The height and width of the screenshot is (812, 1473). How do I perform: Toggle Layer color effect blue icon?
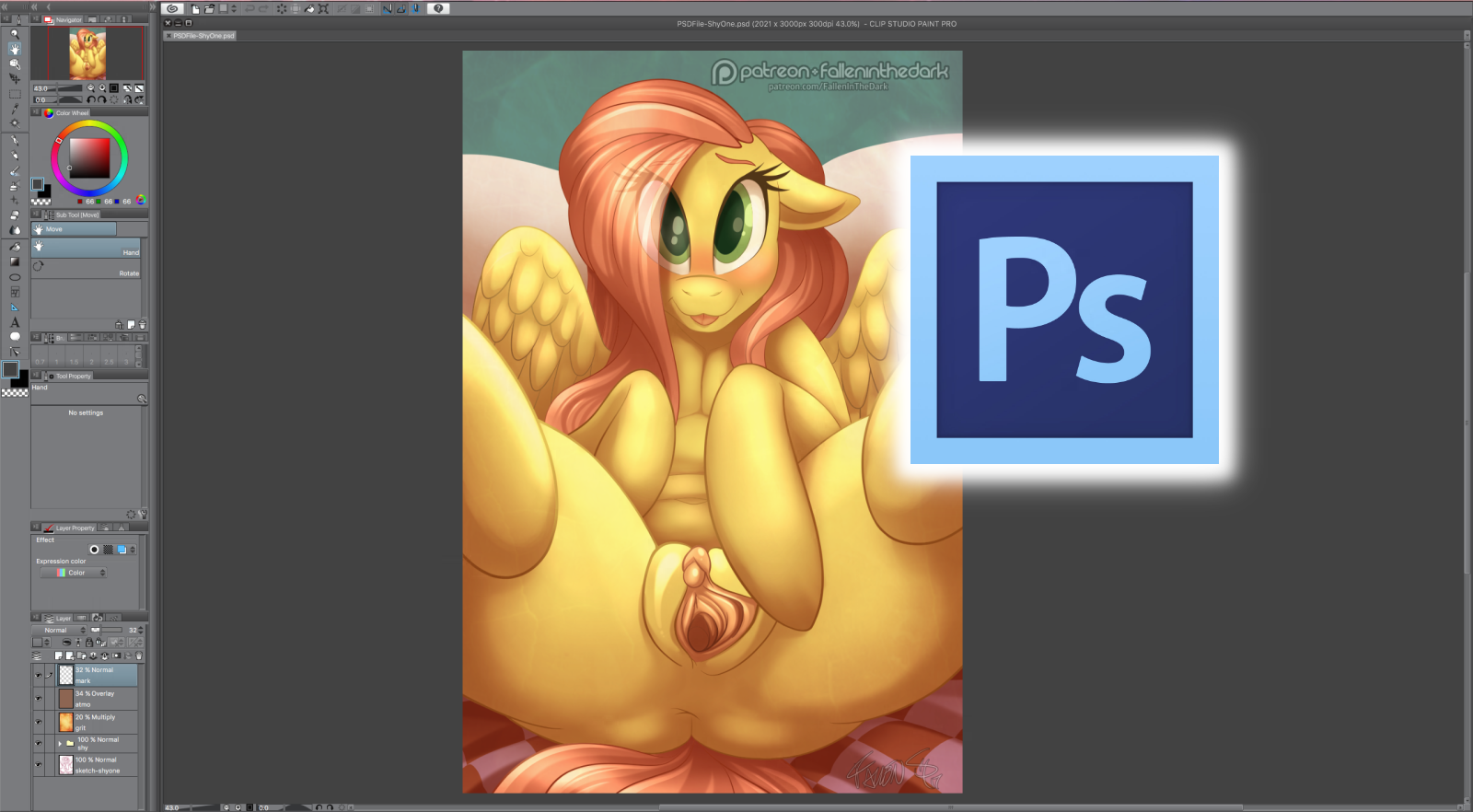pos(122,550)
